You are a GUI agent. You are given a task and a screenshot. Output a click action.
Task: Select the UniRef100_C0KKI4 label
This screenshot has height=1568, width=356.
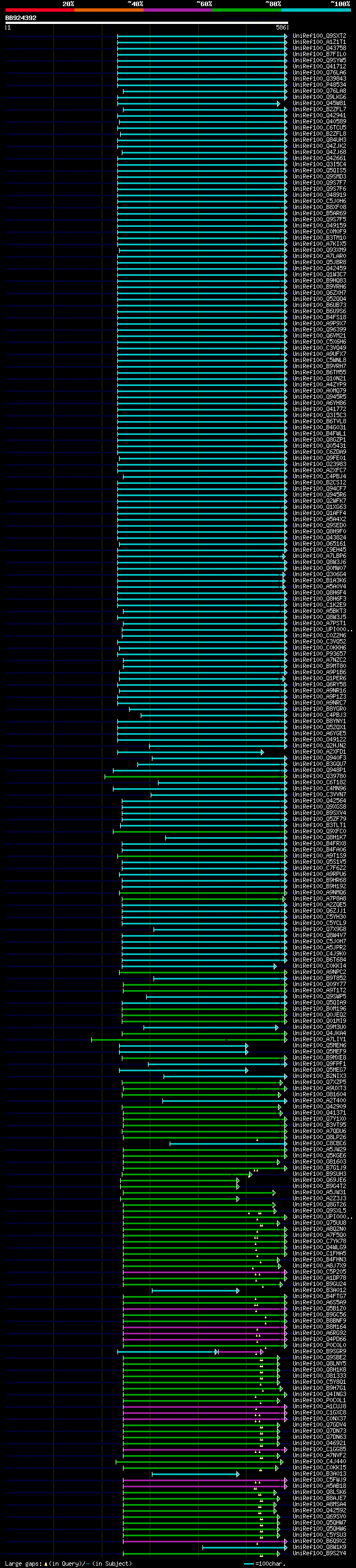click(319, 966)
